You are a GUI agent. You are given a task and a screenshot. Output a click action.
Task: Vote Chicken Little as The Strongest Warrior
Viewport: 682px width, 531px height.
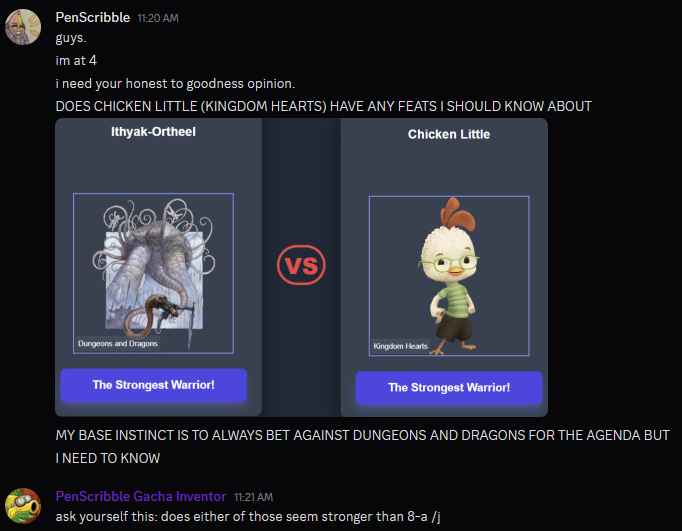(x=449, y=387)
